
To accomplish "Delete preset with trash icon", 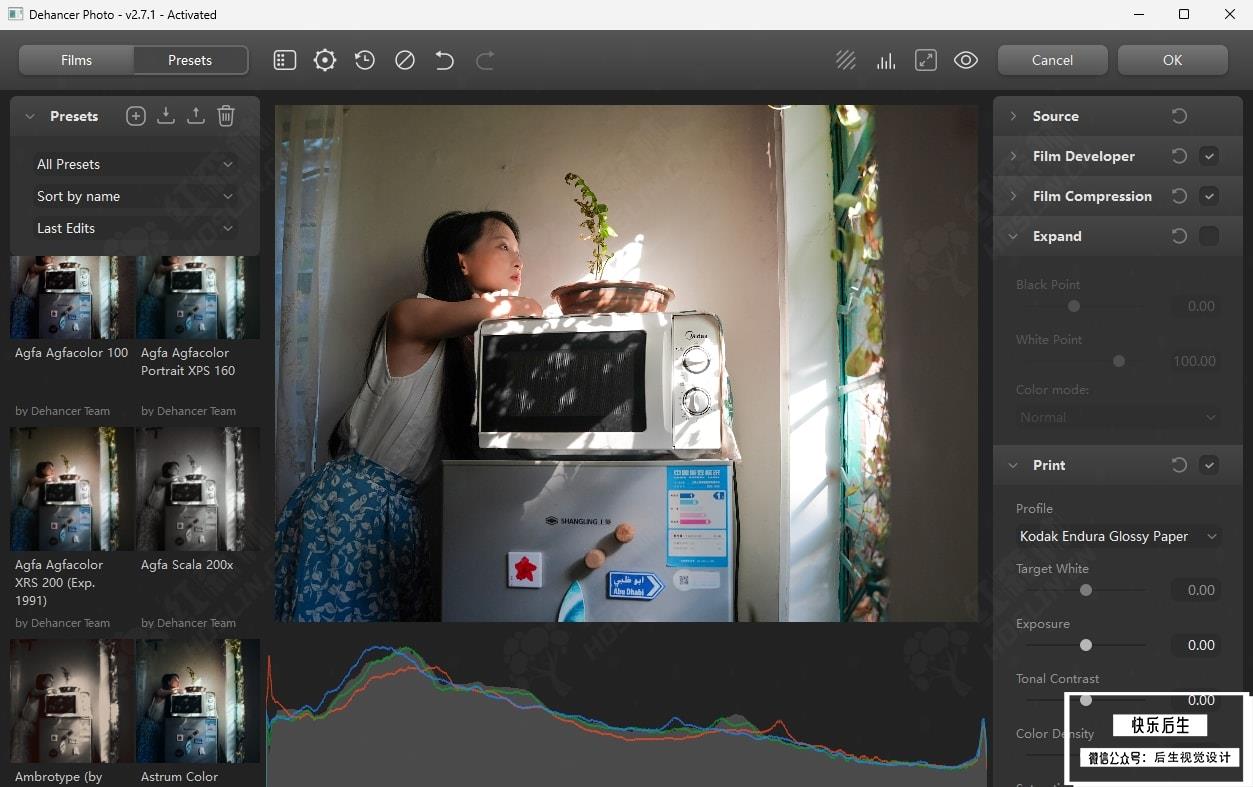I will (226, 116).
